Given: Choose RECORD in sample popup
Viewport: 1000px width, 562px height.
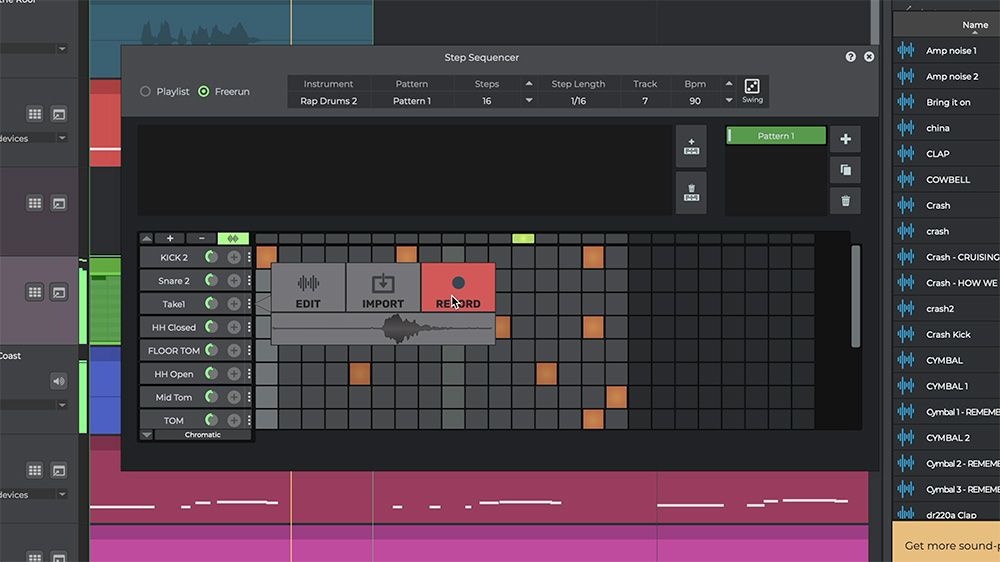Looking at the screenshot, I should 458,288.
